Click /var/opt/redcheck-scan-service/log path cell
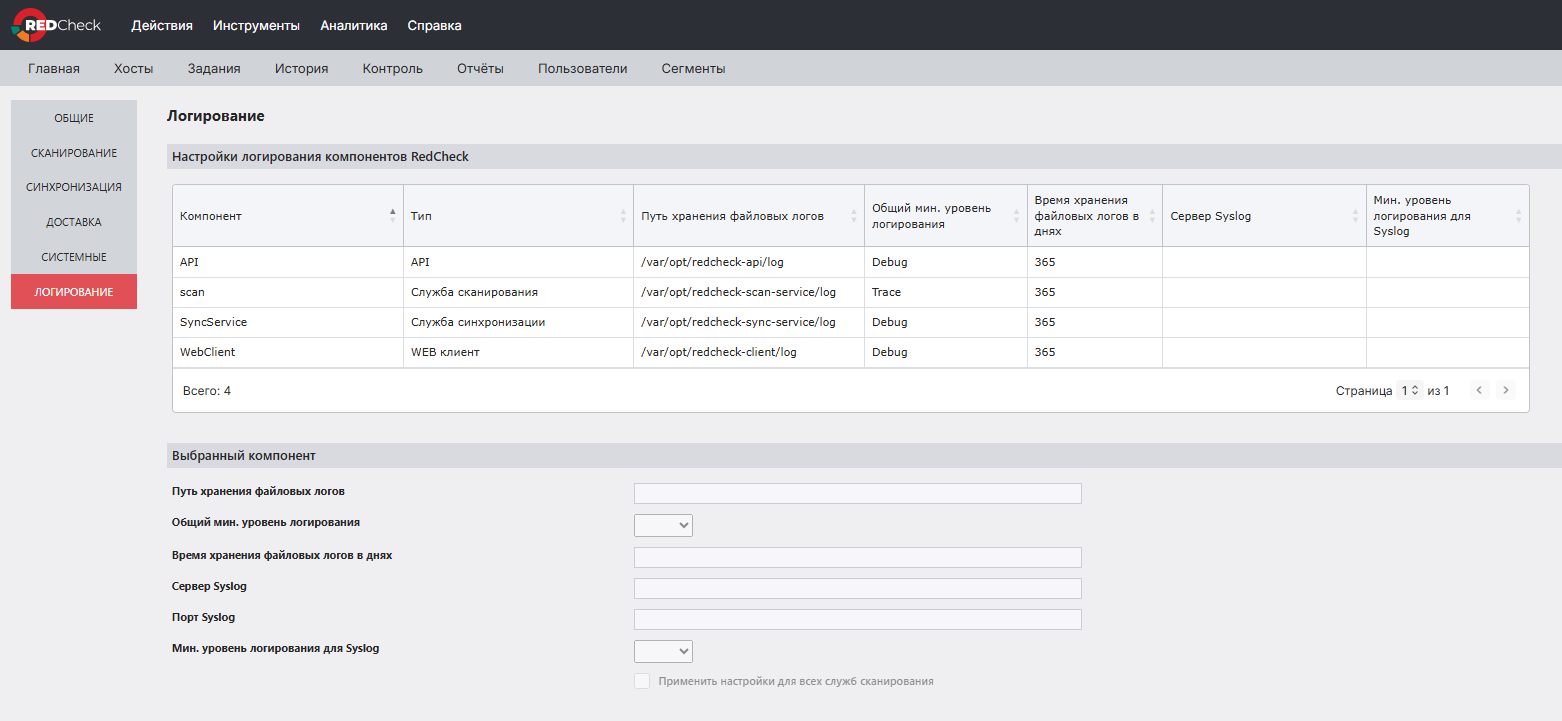Viewport: 1562px width, 721px height. coord(749,292)
